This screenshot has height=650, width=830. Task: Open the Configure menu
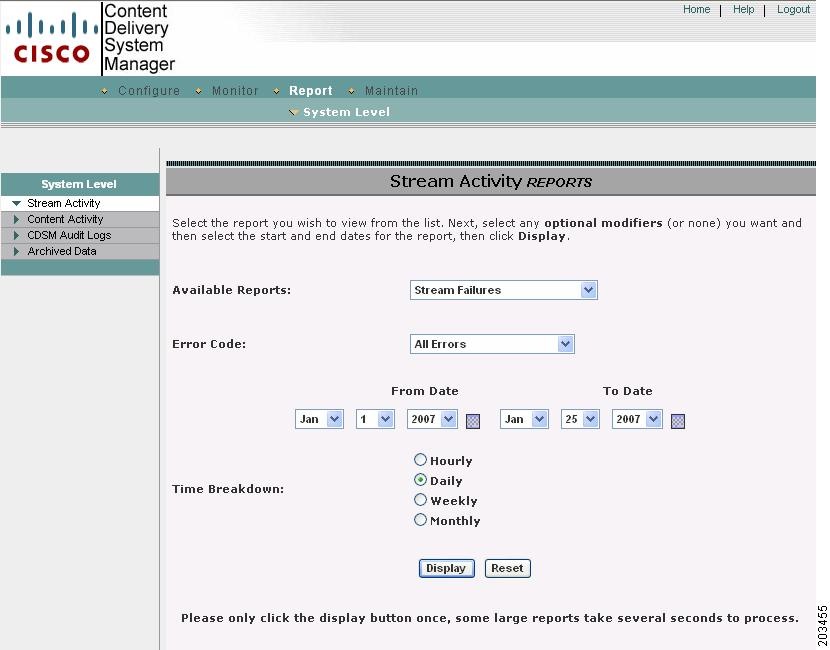point(149,91)
